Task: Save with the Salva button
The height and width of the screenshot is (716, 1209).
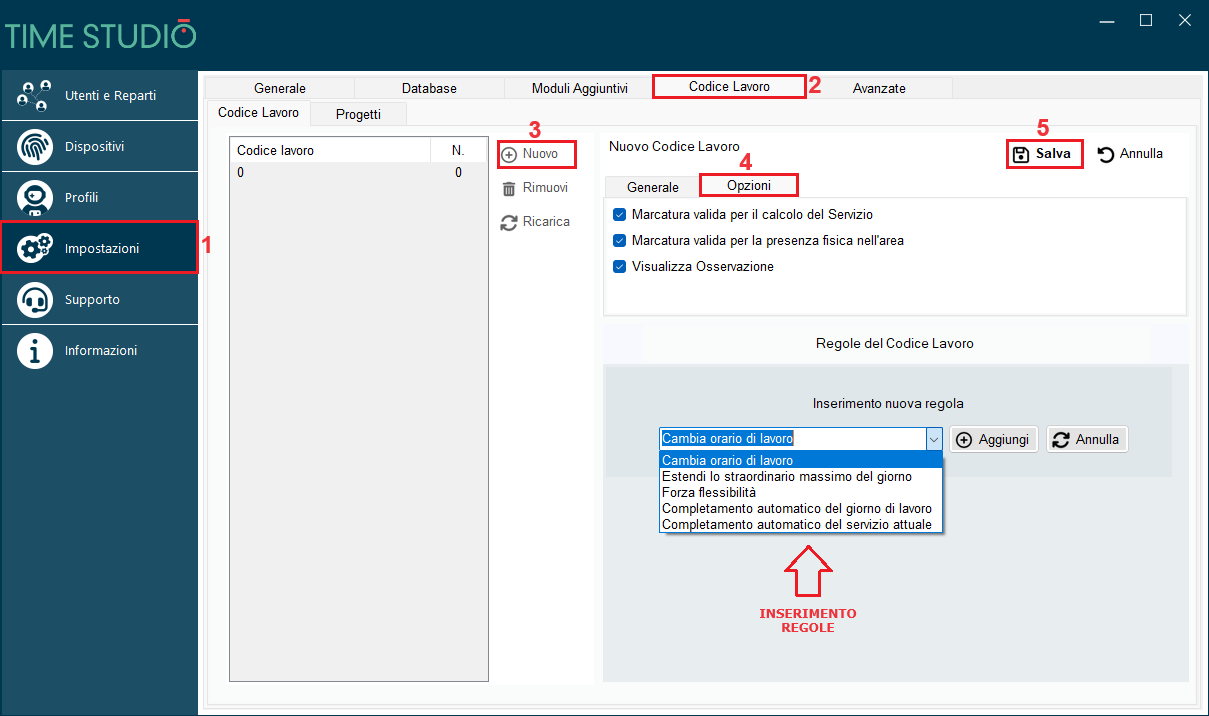Action: coord(1044,154)
